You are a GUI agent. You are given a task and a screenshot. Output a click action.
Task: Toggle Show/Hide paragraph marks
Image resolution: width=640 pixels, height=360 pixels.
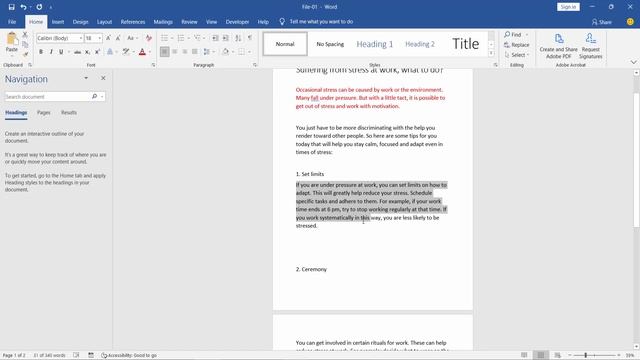point(250,38)
